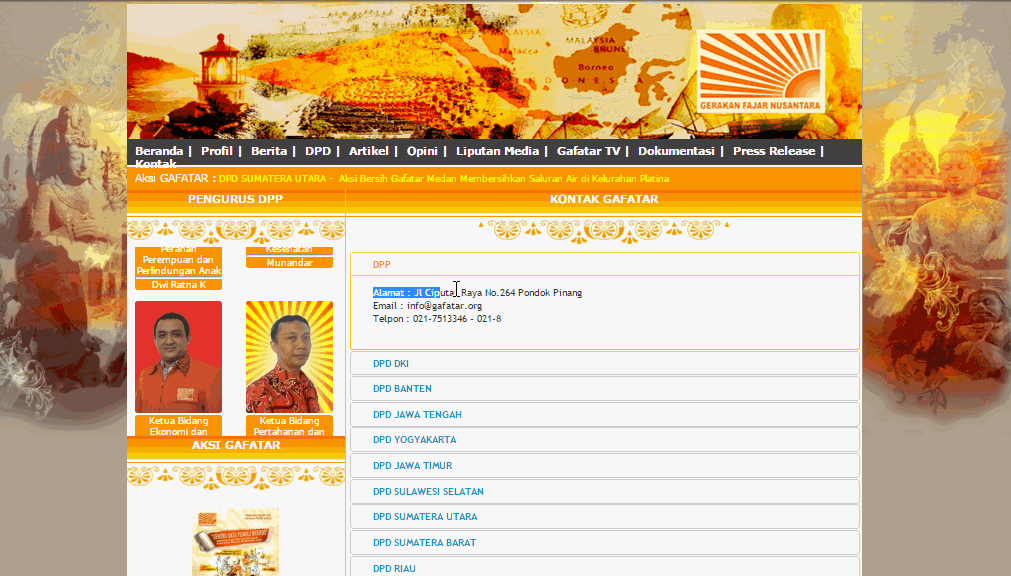
Task: Expand the DPD YOGYAKARTA section
Action: click(605, 439)
